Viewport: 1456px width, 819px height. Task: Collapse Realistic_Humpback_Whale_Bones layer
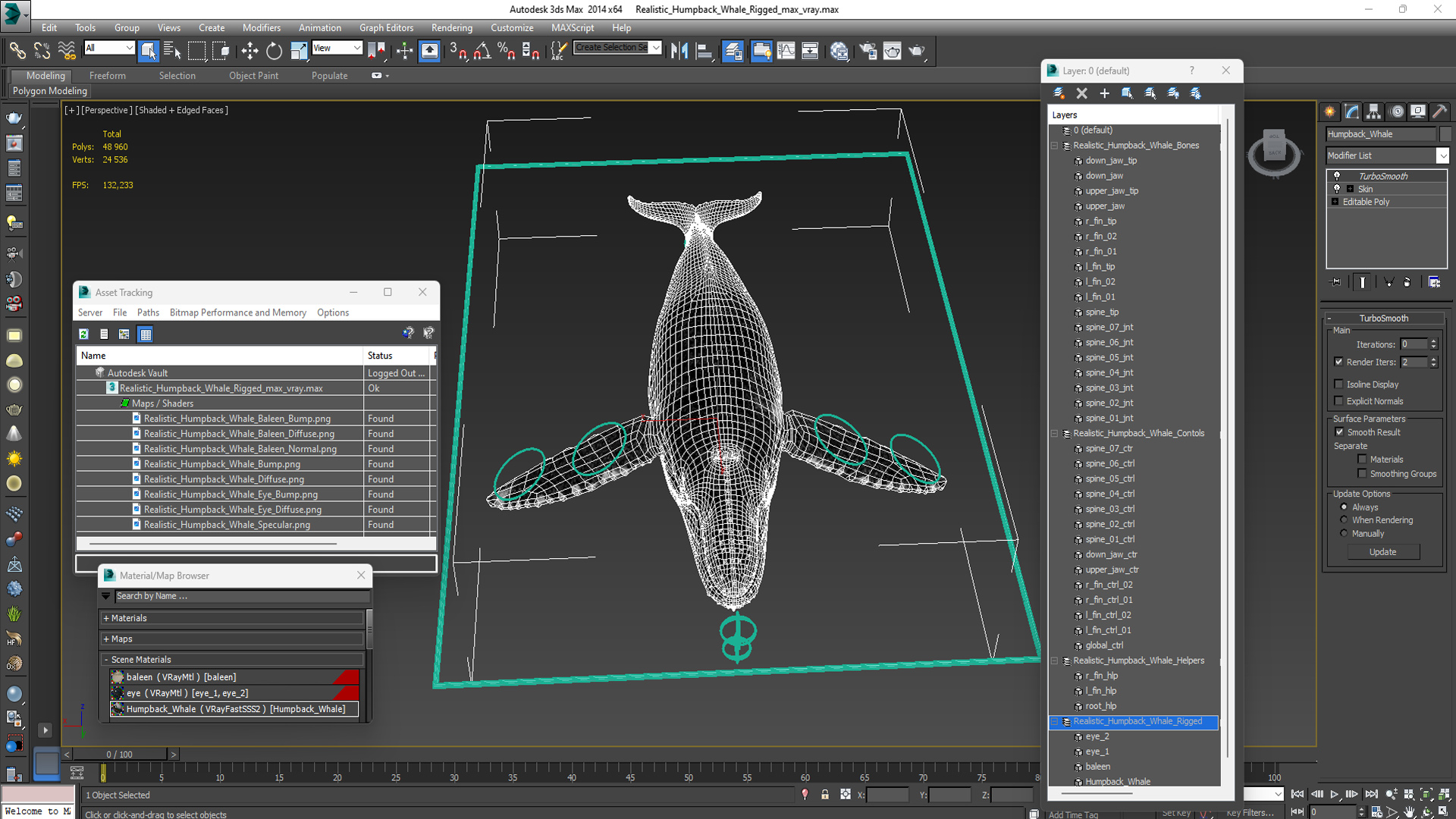coord(1054,146)
